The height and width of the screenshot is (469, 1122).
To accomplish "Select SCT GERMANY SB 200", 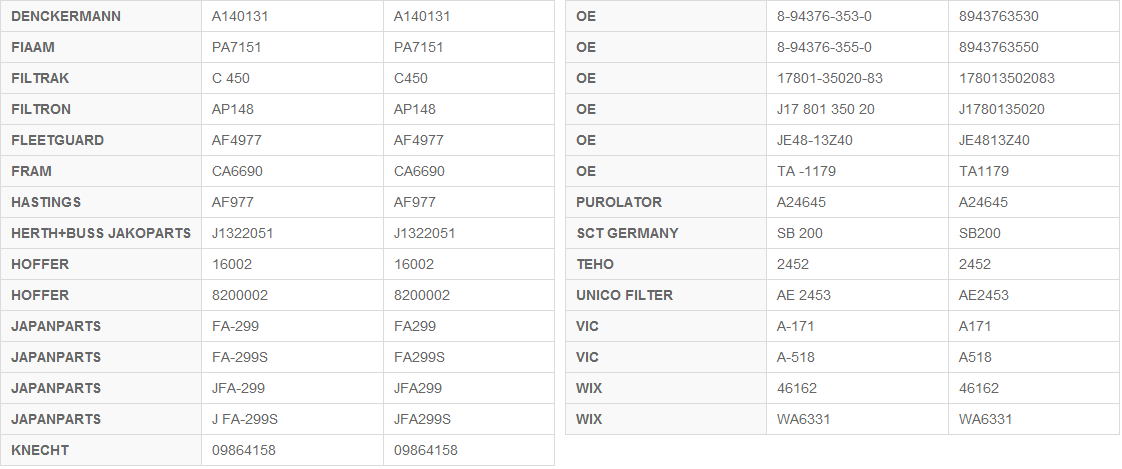I will pyautogui.click(x=800, y=233).
